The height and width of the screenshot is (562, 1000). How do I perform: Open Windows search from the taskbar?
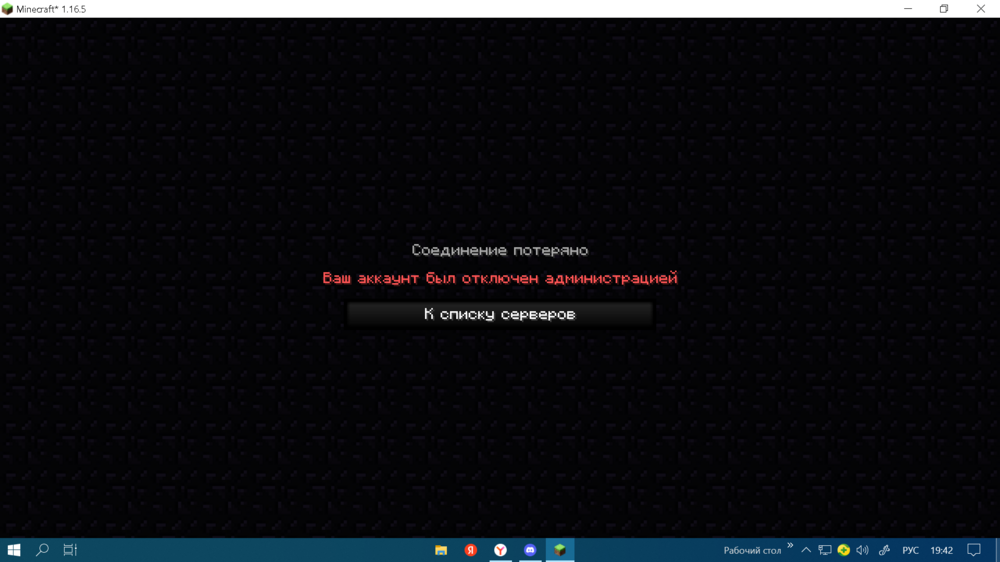pyautogui.click(x=42, y=550)
